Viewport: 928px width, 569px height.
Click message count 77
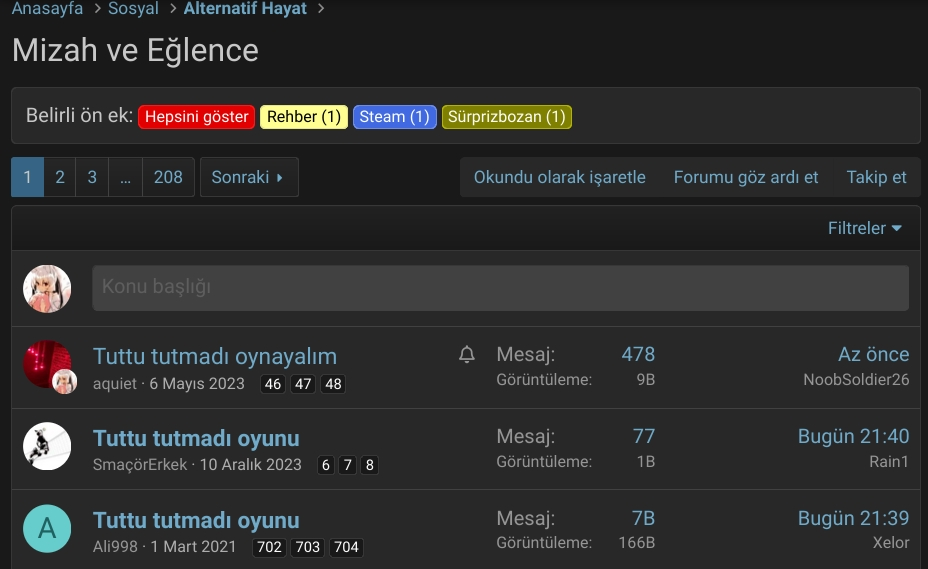tap(644, 436)
